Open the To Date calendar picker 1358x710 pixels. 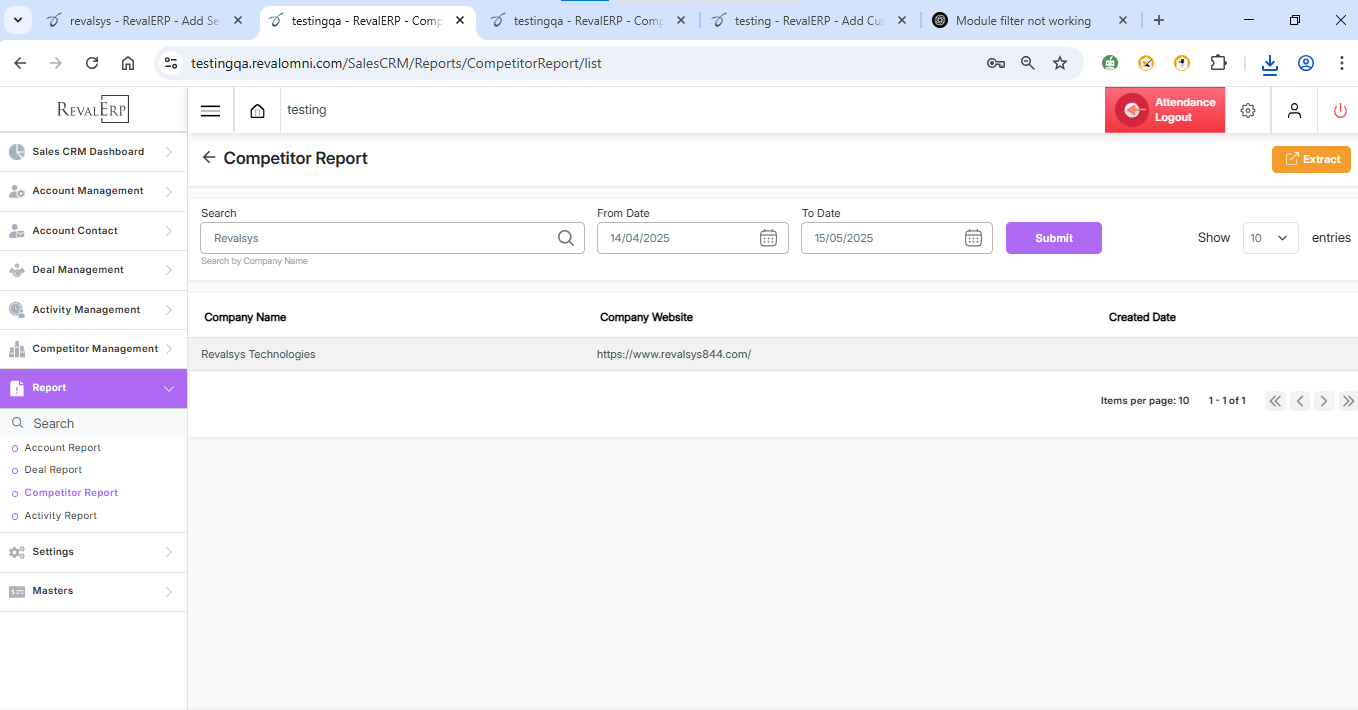pyautogui.click(x=973, y=238)
